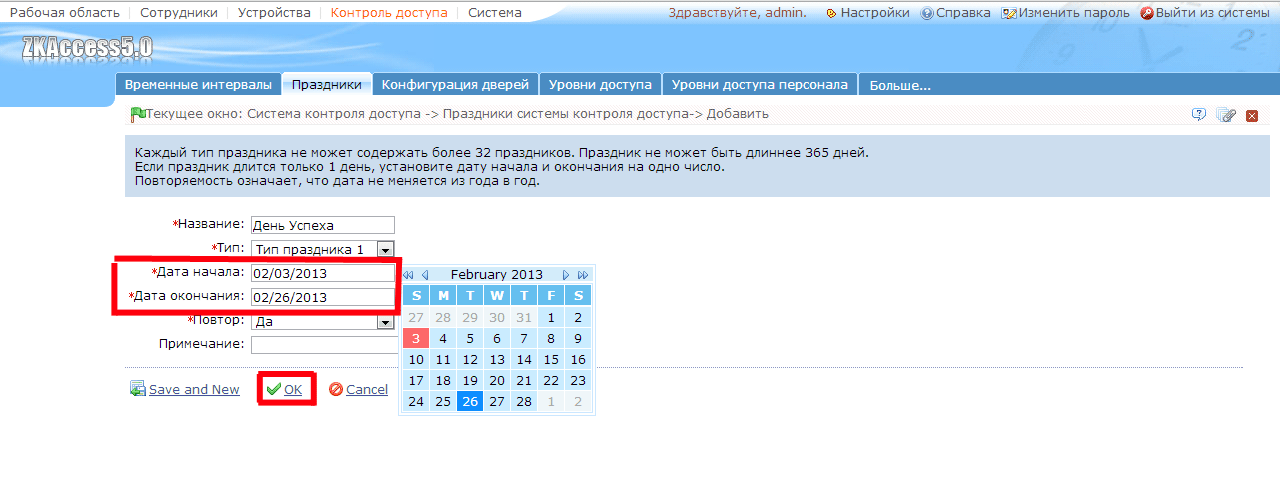This screenshot has width=1280, height=480.
Task: Switch to Конфигурация дверей tab
Action: (x=456, y=85)
